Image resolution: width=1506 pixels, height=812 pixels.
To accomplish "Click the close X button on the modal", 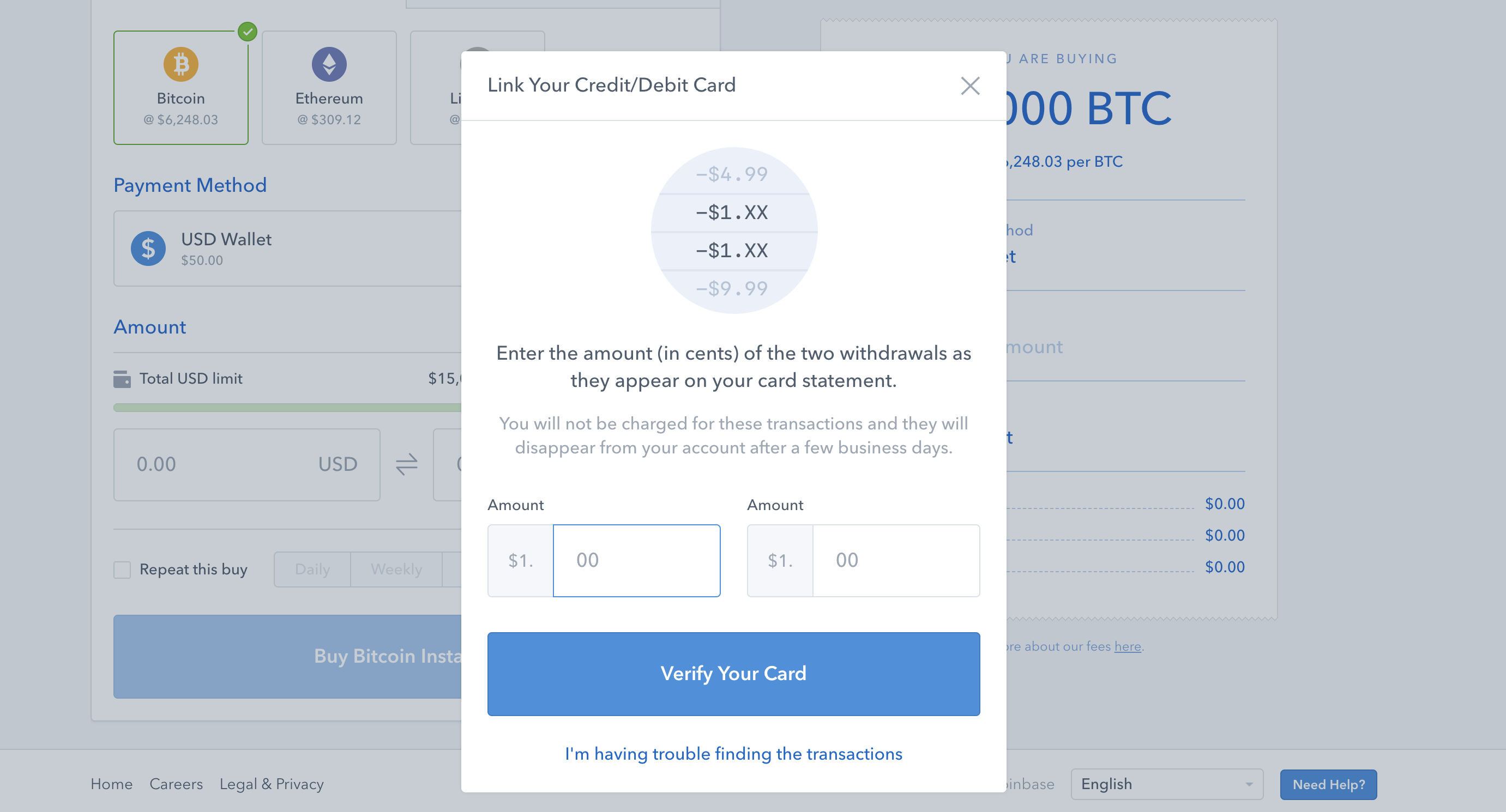I will 969,85.
